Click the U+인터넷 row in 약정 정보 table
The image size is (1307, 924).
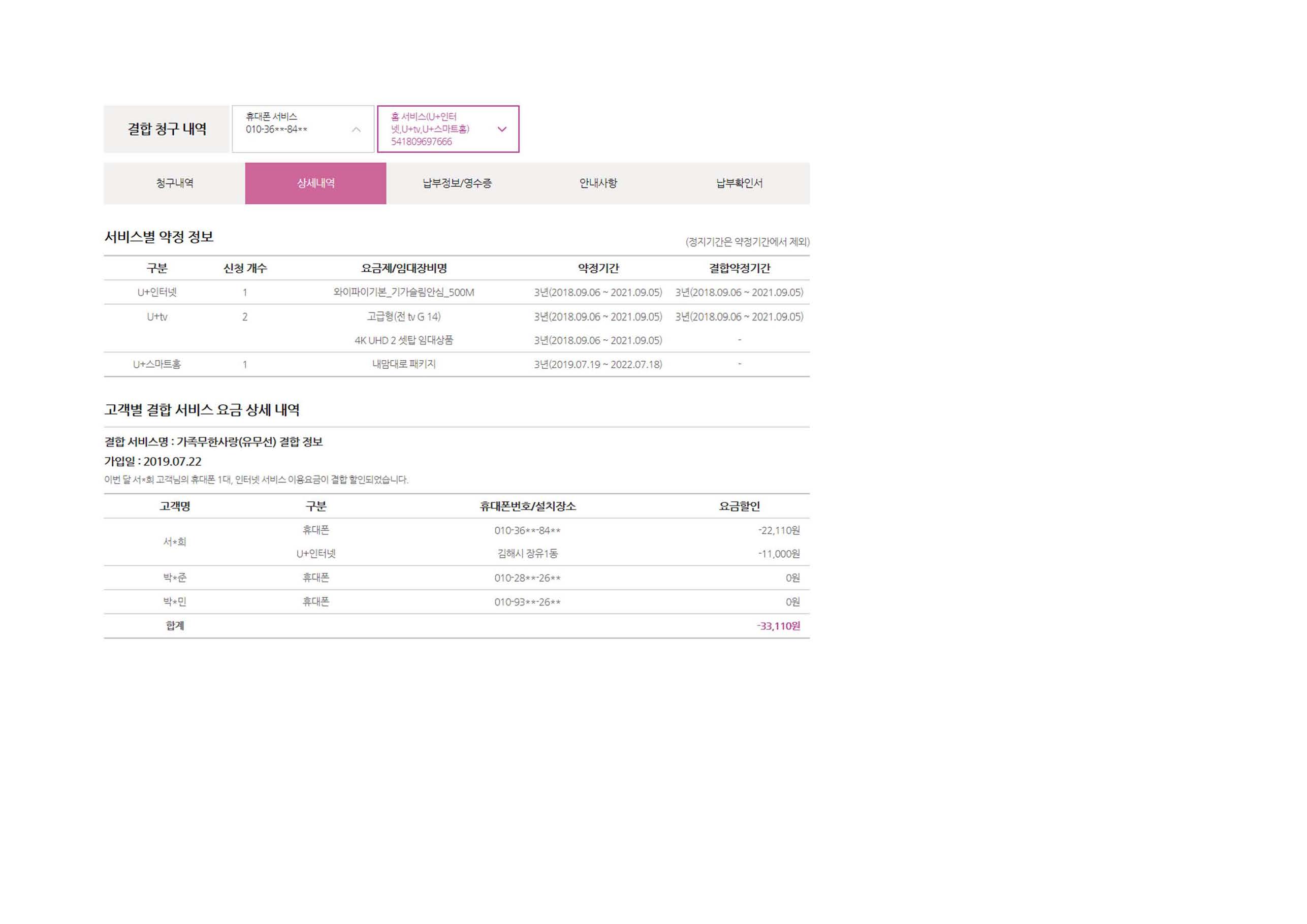157,293
